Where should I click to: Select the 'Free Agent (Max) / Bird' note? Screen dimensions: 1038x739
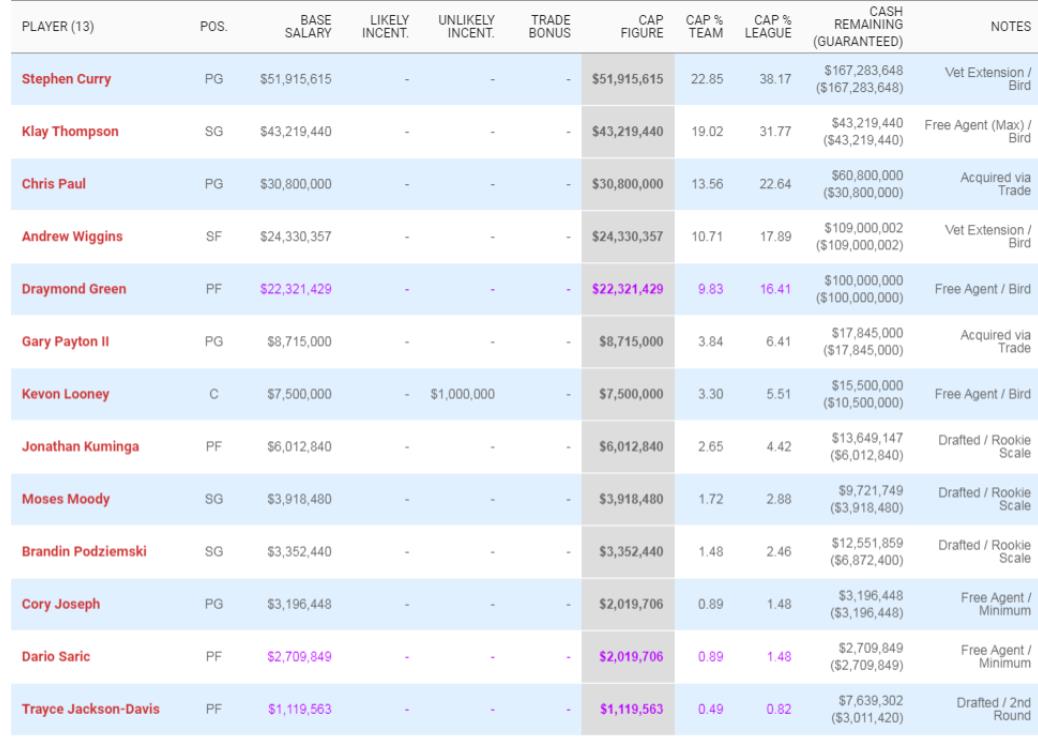point(978,131)
